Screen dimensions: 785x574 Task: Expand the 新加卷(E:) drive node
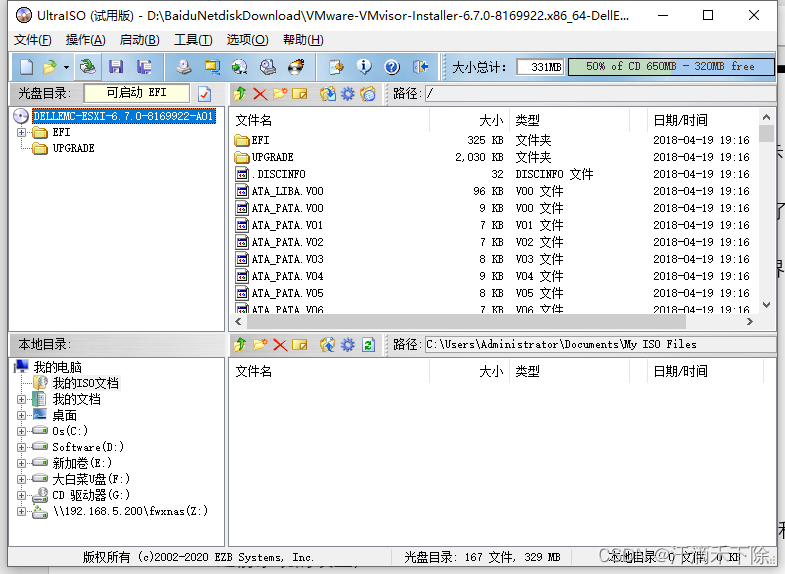coord(22,463)
